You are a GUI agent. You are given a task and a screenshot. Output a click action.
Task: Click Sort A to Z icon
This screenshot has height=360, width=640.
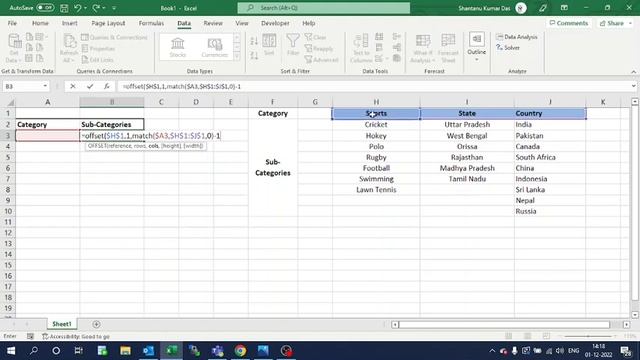(254, 41)
